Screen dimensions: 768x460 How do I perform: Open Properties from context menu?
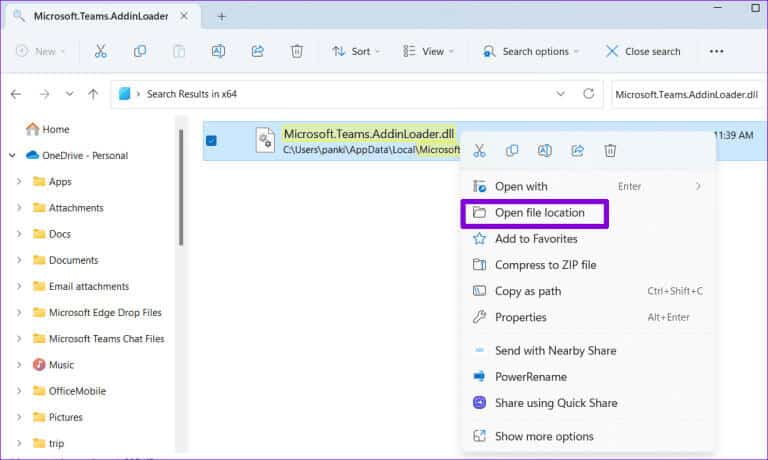(586, 317)
